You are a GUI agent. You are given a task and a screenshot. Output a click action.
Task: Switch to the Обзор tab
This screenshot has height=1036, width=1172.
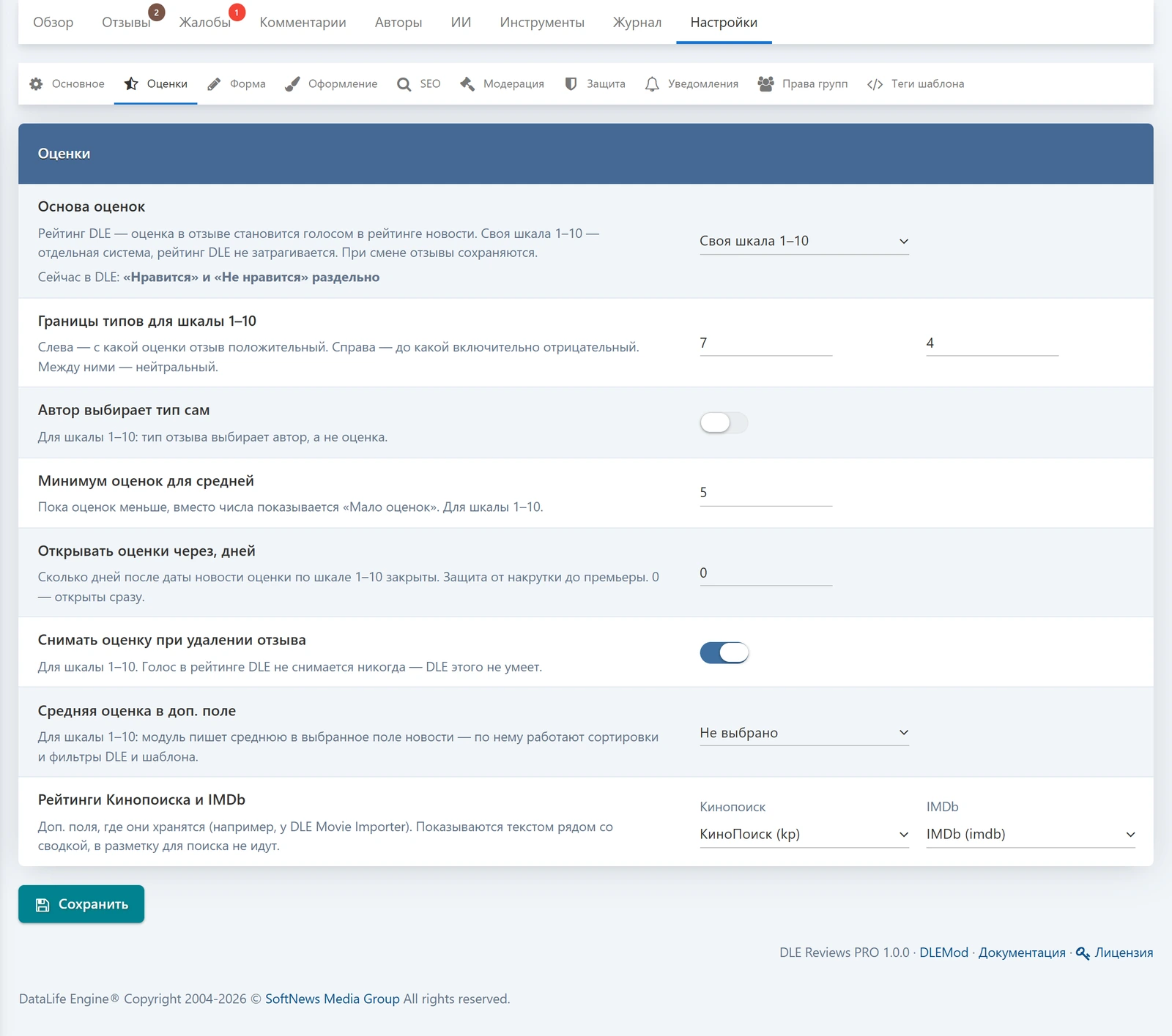tap(53, 22)
